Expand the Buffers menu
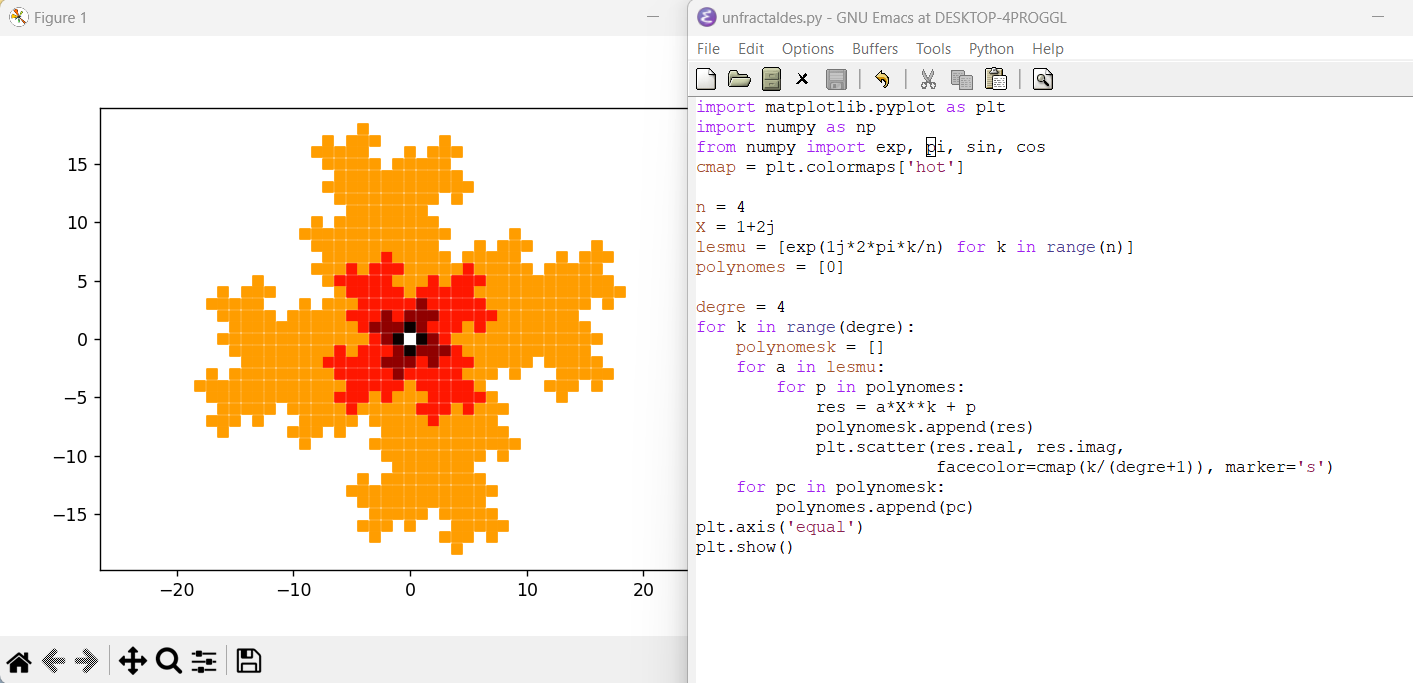The image size is (1413, 683). (x=875, y=49)
